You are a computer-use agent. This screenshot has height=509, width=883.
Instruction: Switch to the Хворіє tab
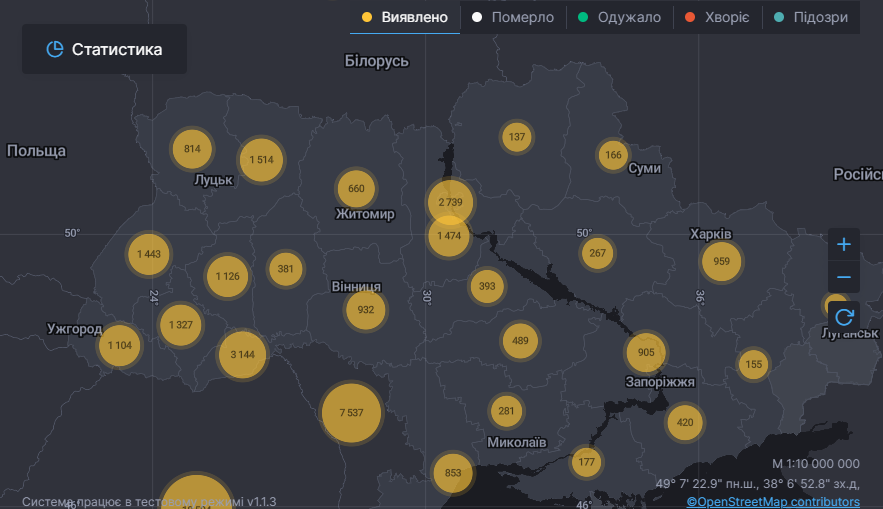[718, 17]
